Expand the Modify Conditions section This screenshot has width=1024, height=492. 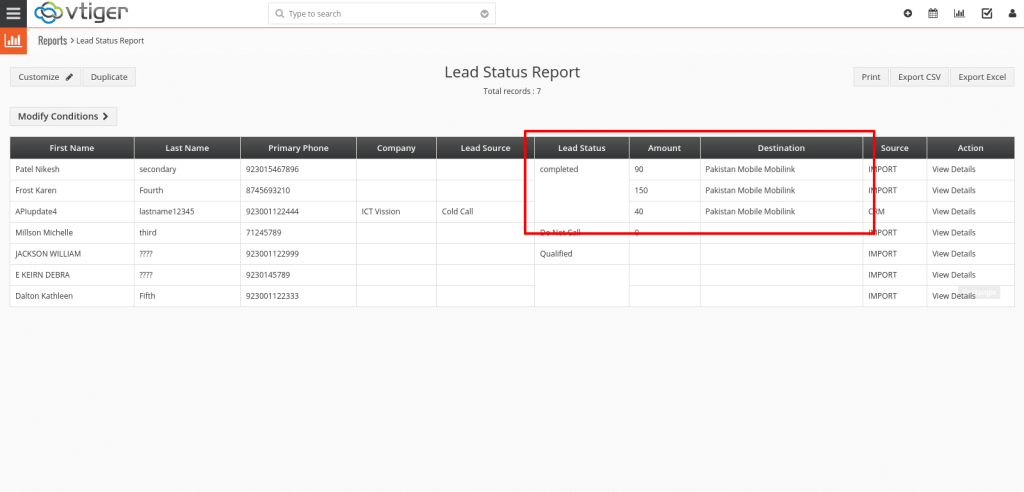pos(63,116)
